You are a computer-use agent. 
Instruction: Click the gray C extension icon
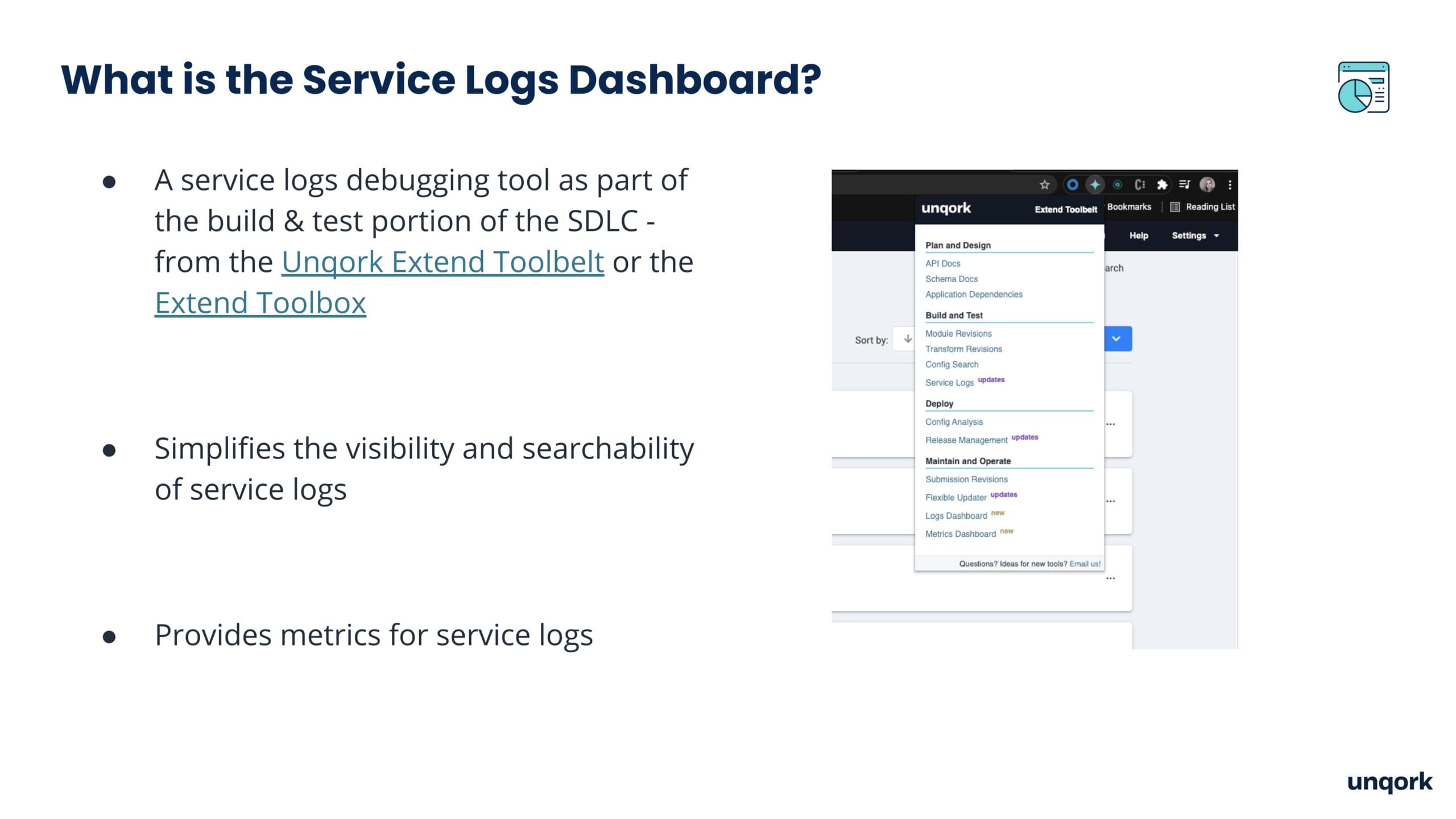point(1139,185)
